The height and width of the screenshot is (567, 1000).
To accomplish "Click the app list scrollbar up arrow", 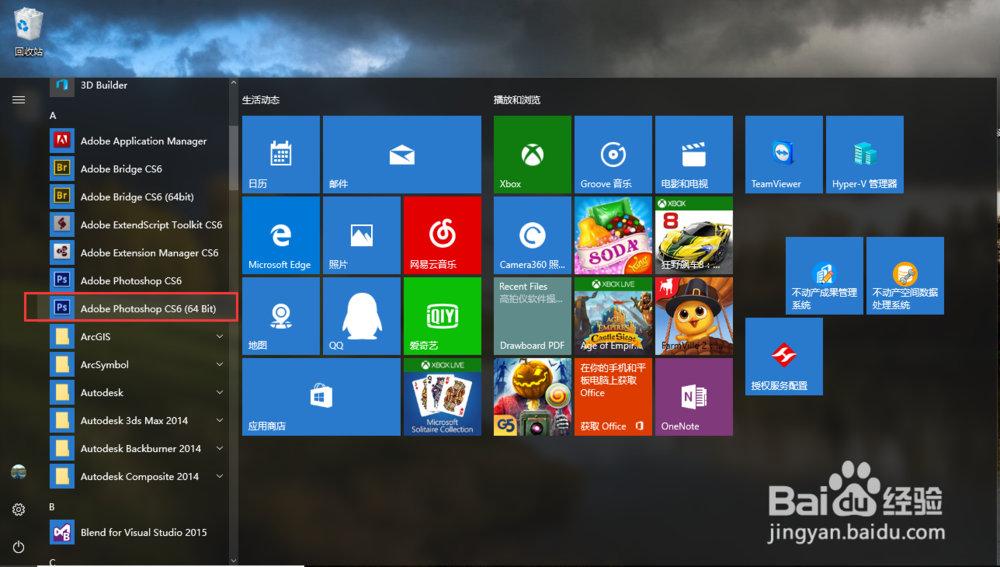I will [233, 83].
